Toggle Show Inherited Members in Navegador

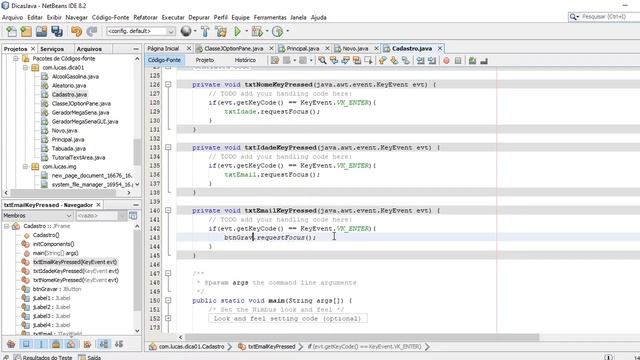[11, 344]
